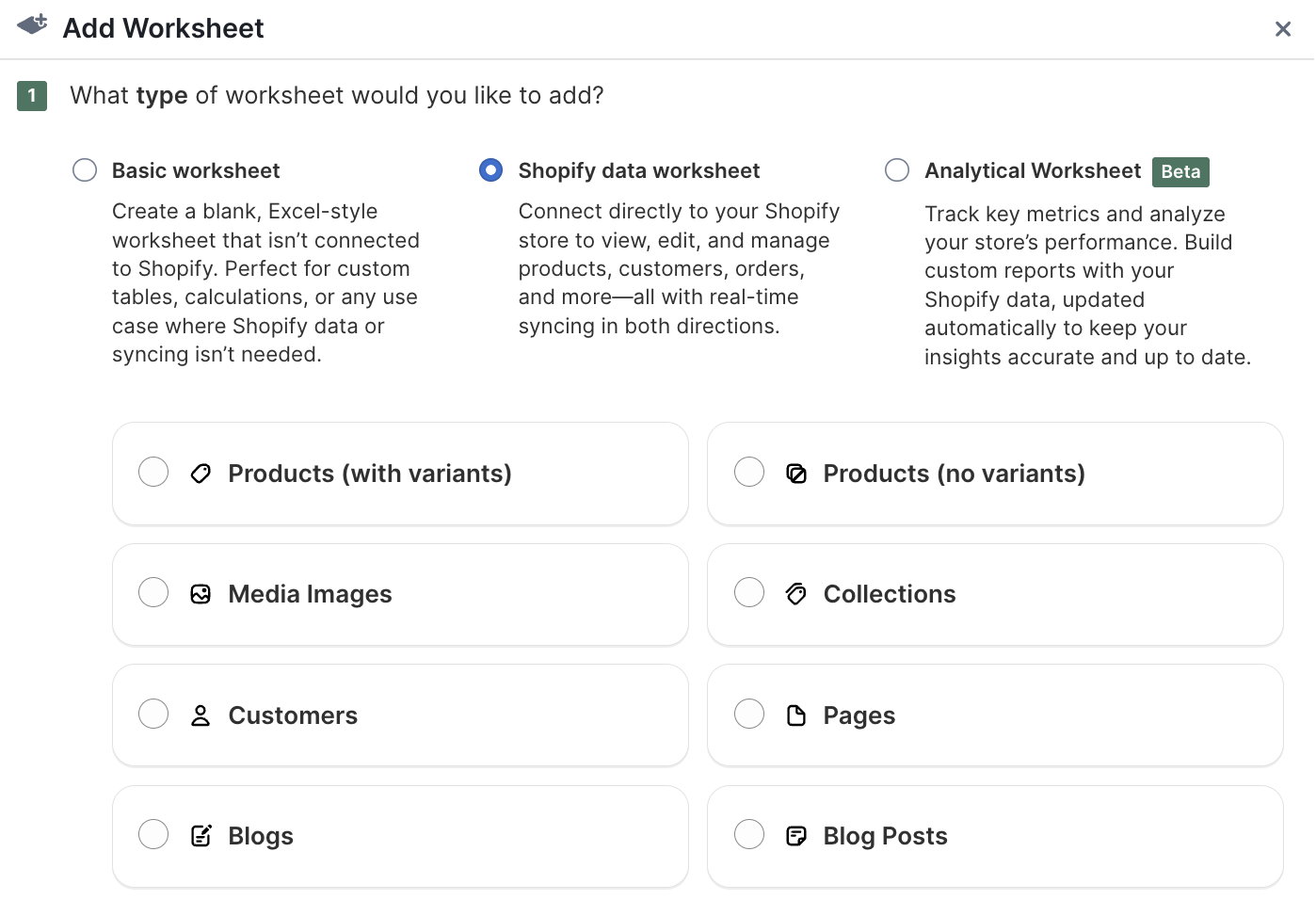Select the Analytical Worksheet option
Image resolution: width=1316 pixels, height=900 pixels.
[x=896, y=169]
